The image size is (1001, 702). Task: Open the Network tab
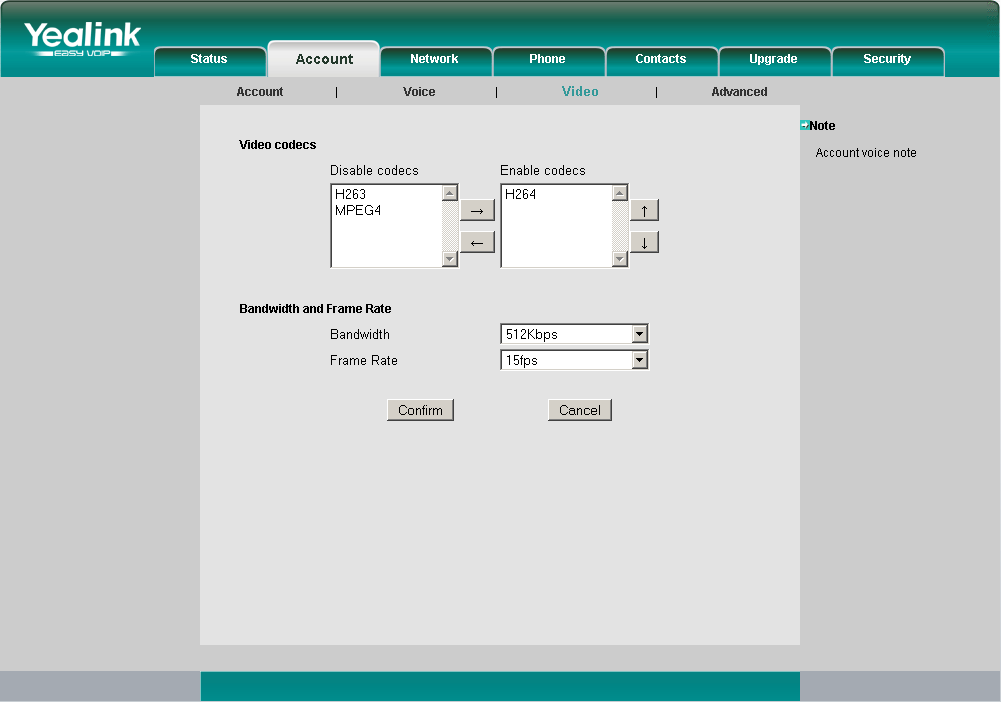point(434,59)
